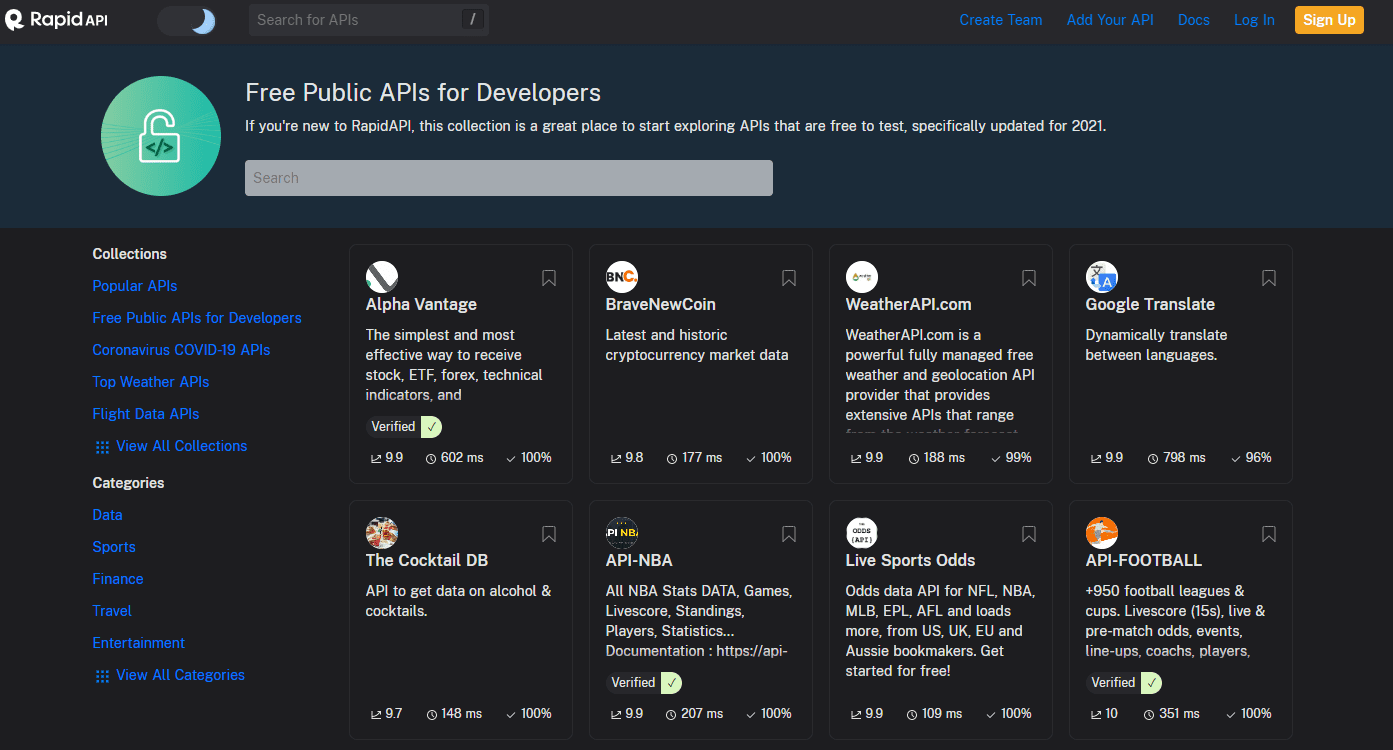Focus the Search for APIs header box

(355, 20)
